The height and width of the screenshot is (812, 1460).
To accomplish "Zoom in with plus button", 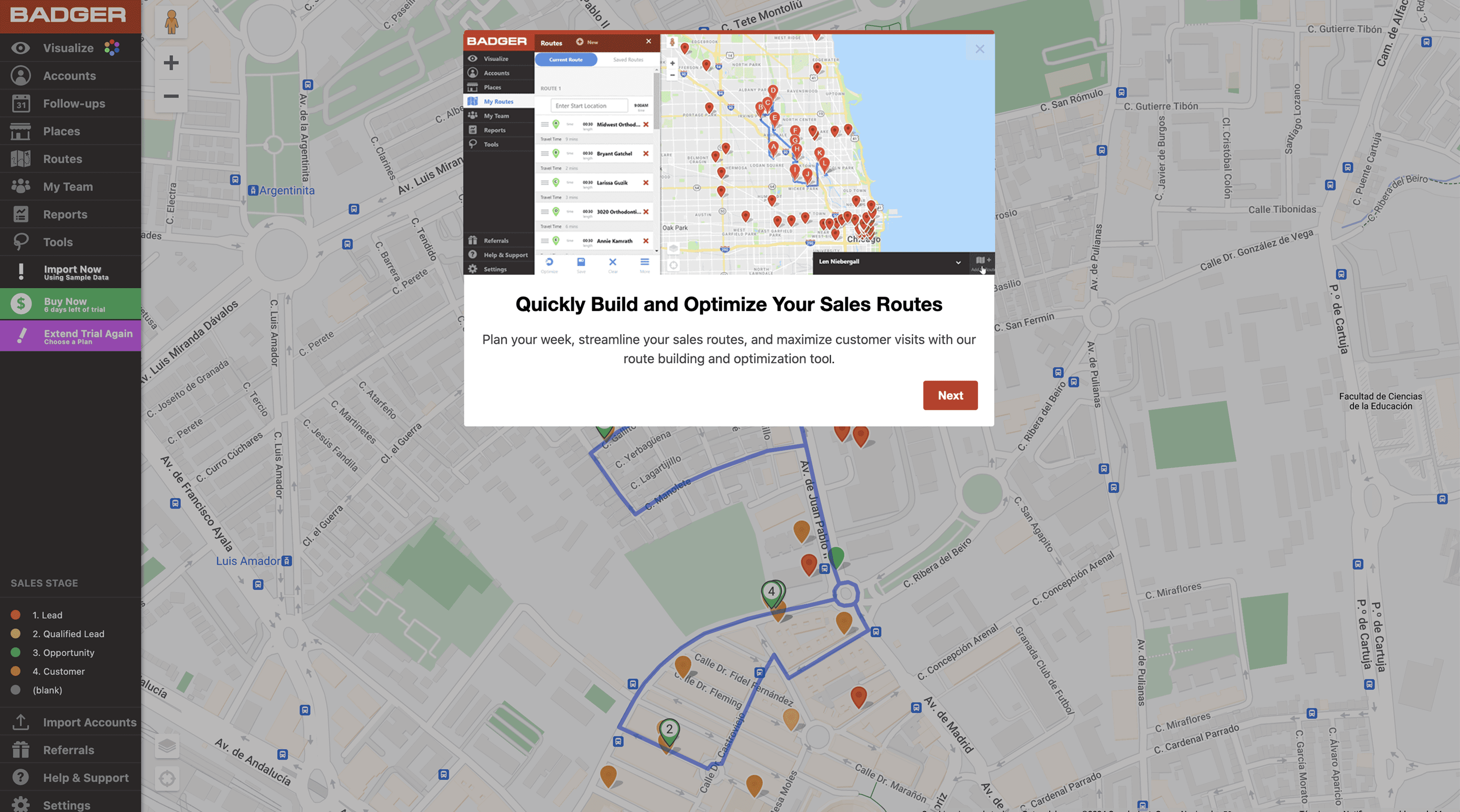I will [x=170, y=63].
